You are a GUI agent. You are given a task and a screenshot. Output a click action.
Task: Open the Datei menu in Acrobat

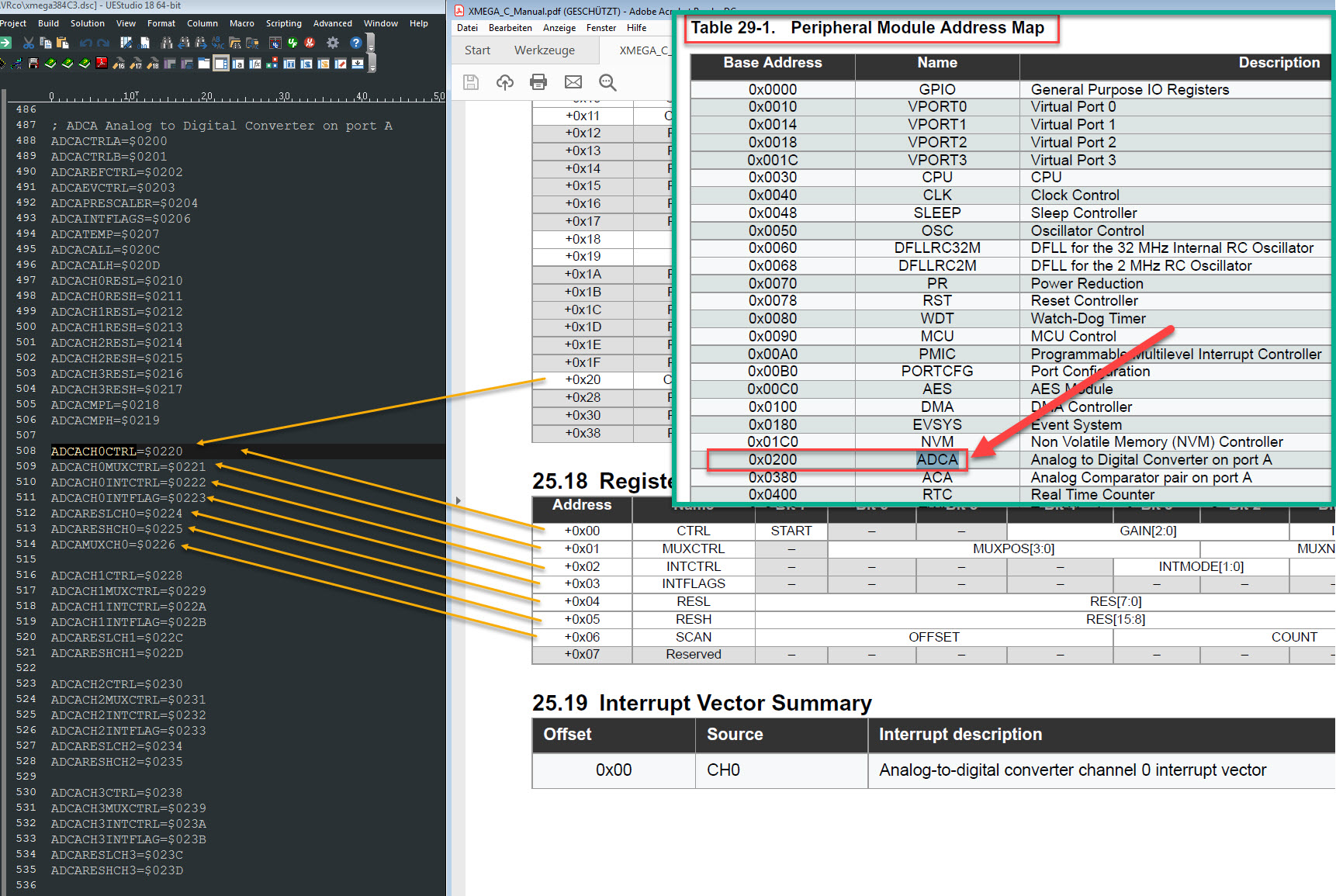(x=467, y=28)
